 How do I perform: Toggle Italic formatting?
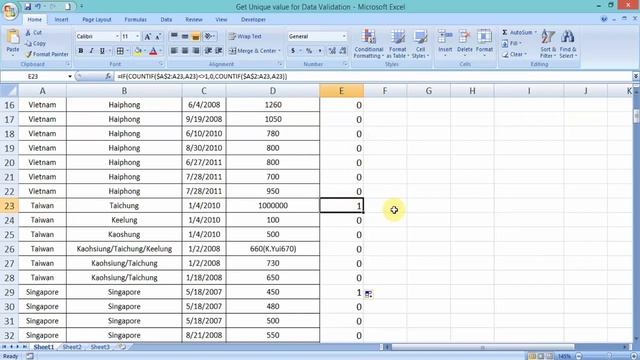pyautogui.click(x=91, y=51)
